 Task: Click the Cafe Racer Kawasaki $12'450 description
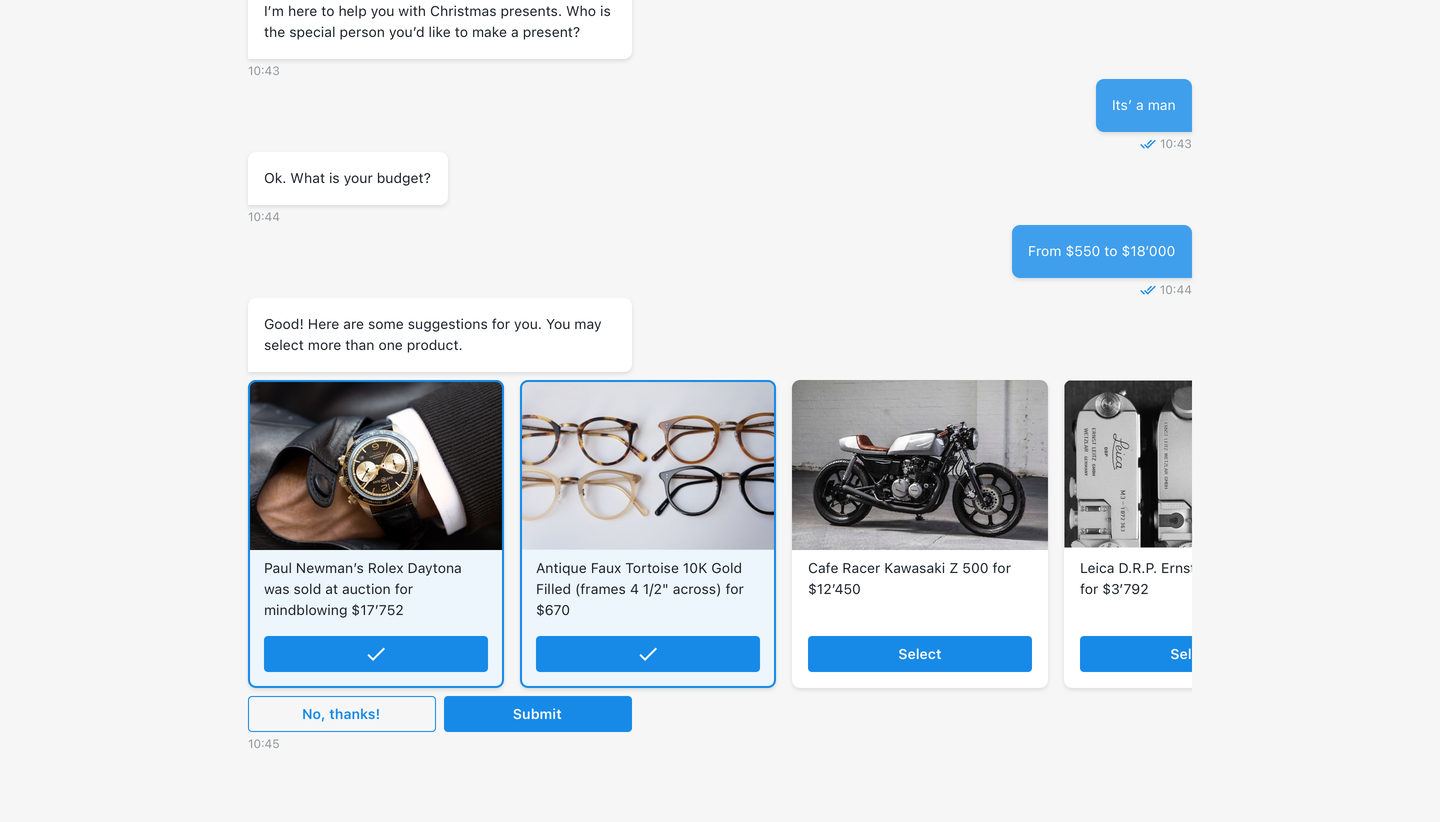[909, 579]
